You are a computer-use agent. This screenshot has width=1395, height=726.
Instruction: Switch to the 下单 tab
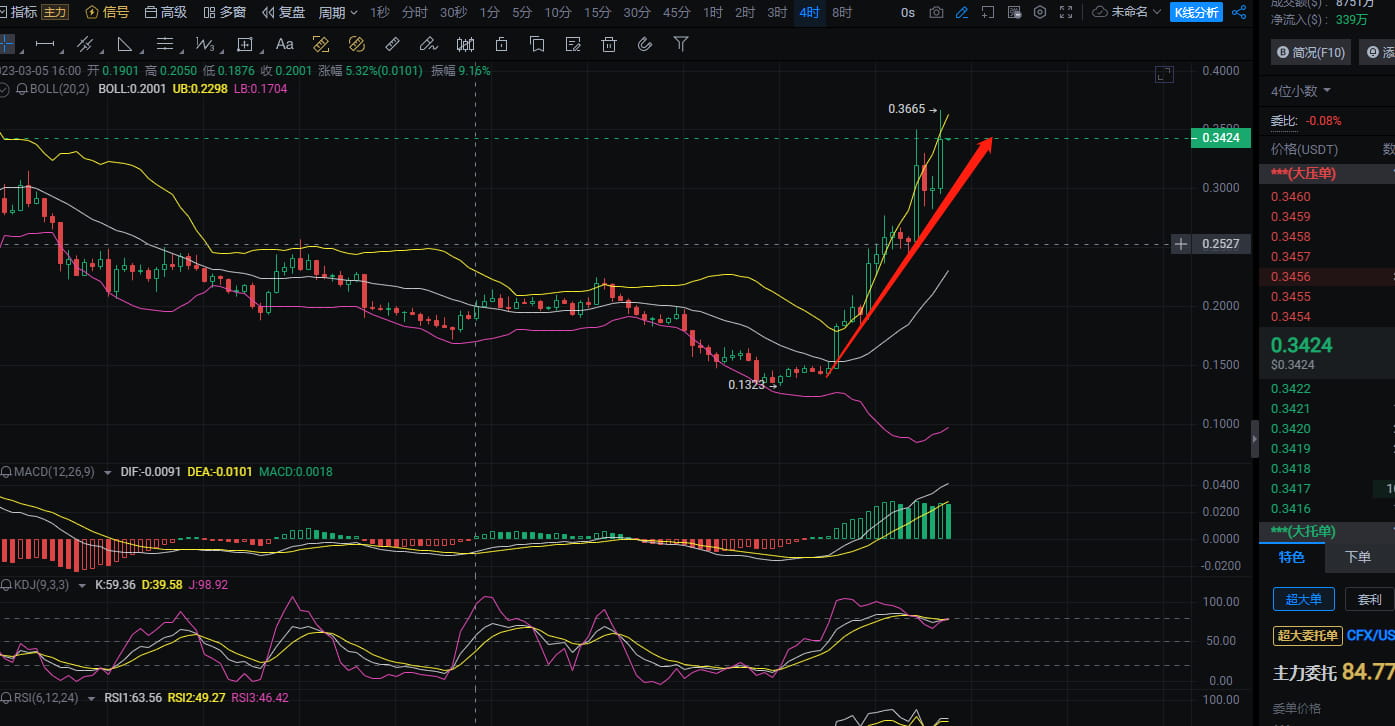[x=1357, y=557]
